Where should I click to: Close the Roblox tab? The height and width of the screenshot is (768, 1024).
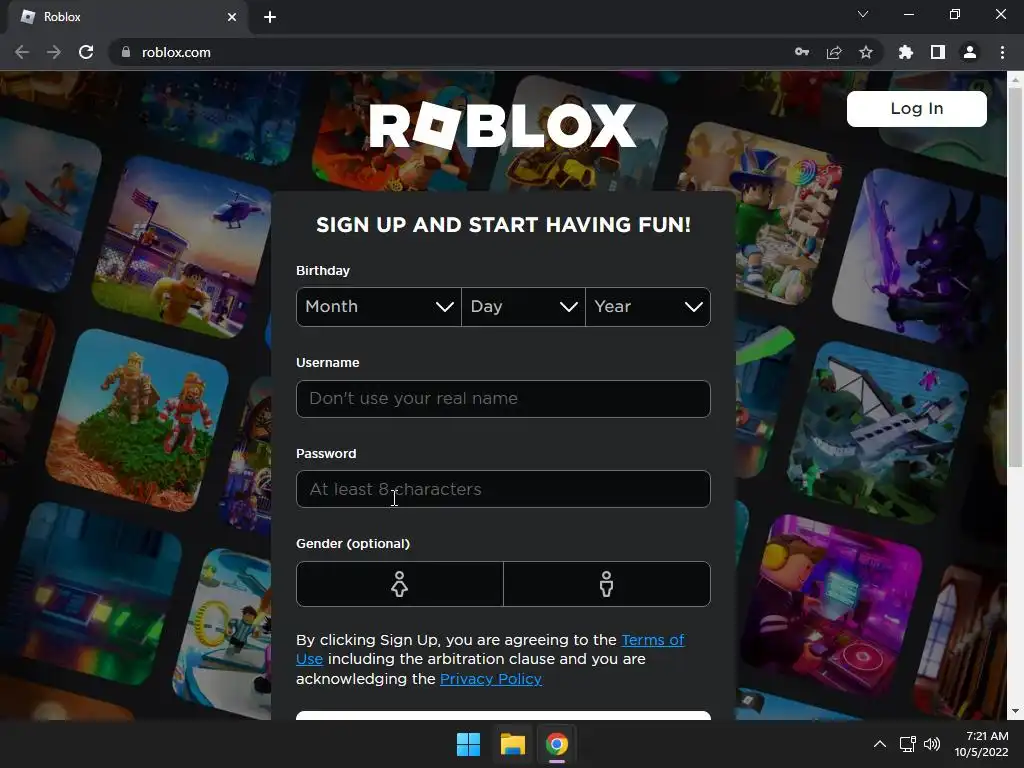click(232, 17)
